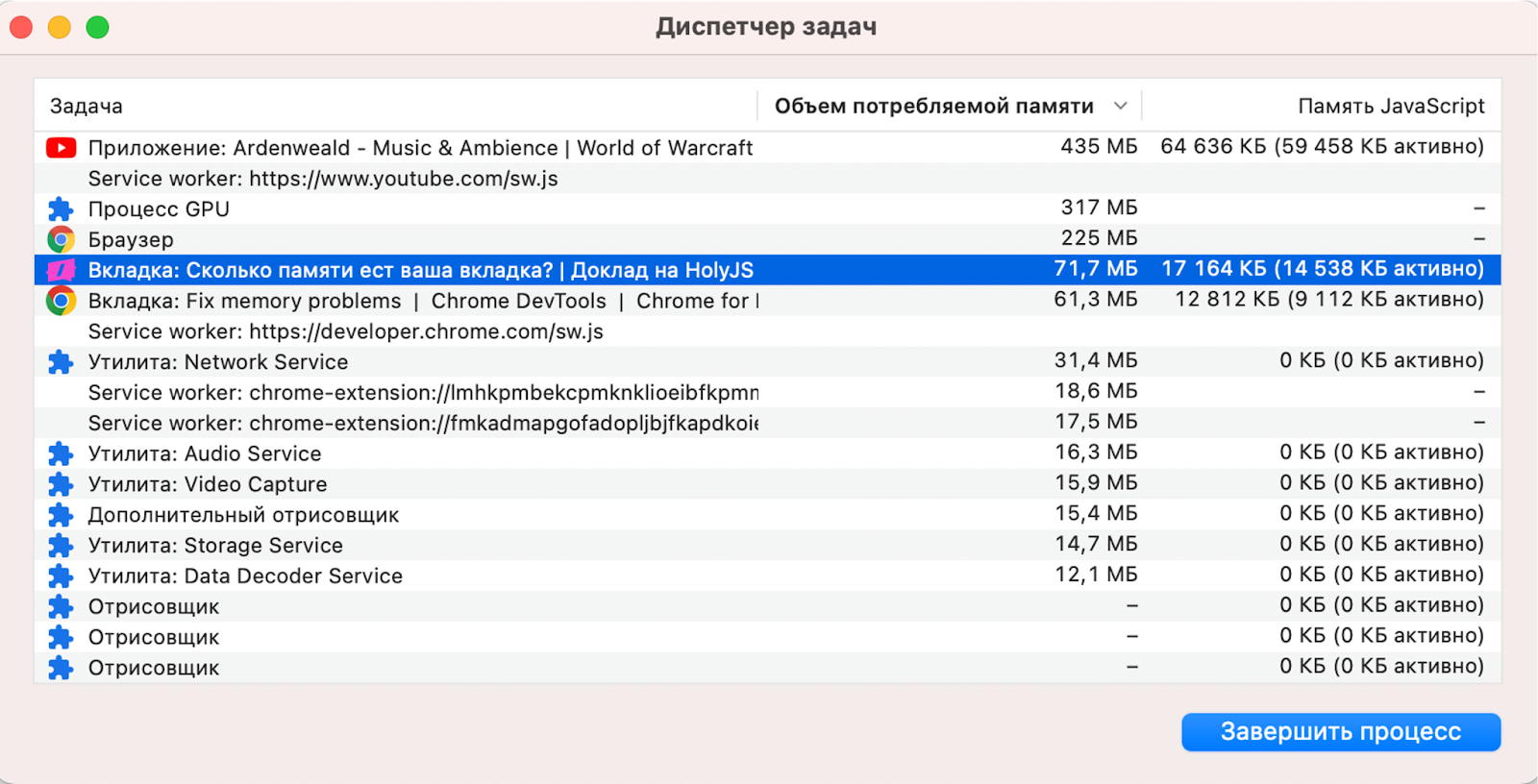Click the 31,4 МБ memory value
The height and width of the screenshot is (784, 1538).
click(x=1096, y=360)
